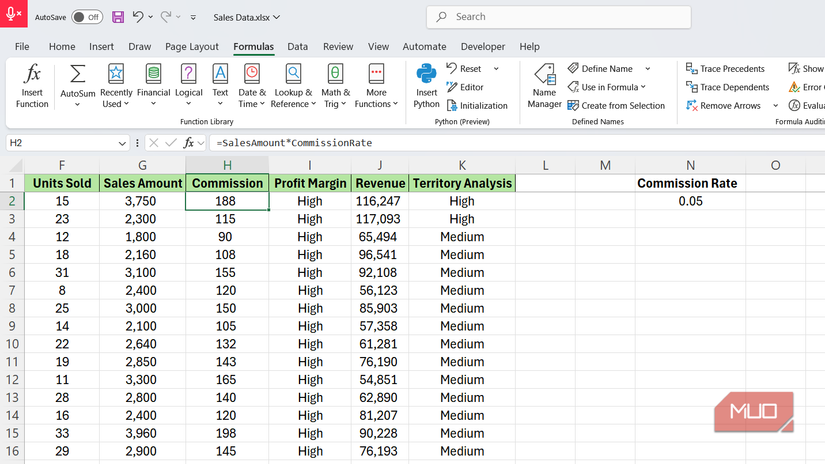The image size is (825, 464).
Task: Click the formula bar cancel X
Action: [154, 143]
